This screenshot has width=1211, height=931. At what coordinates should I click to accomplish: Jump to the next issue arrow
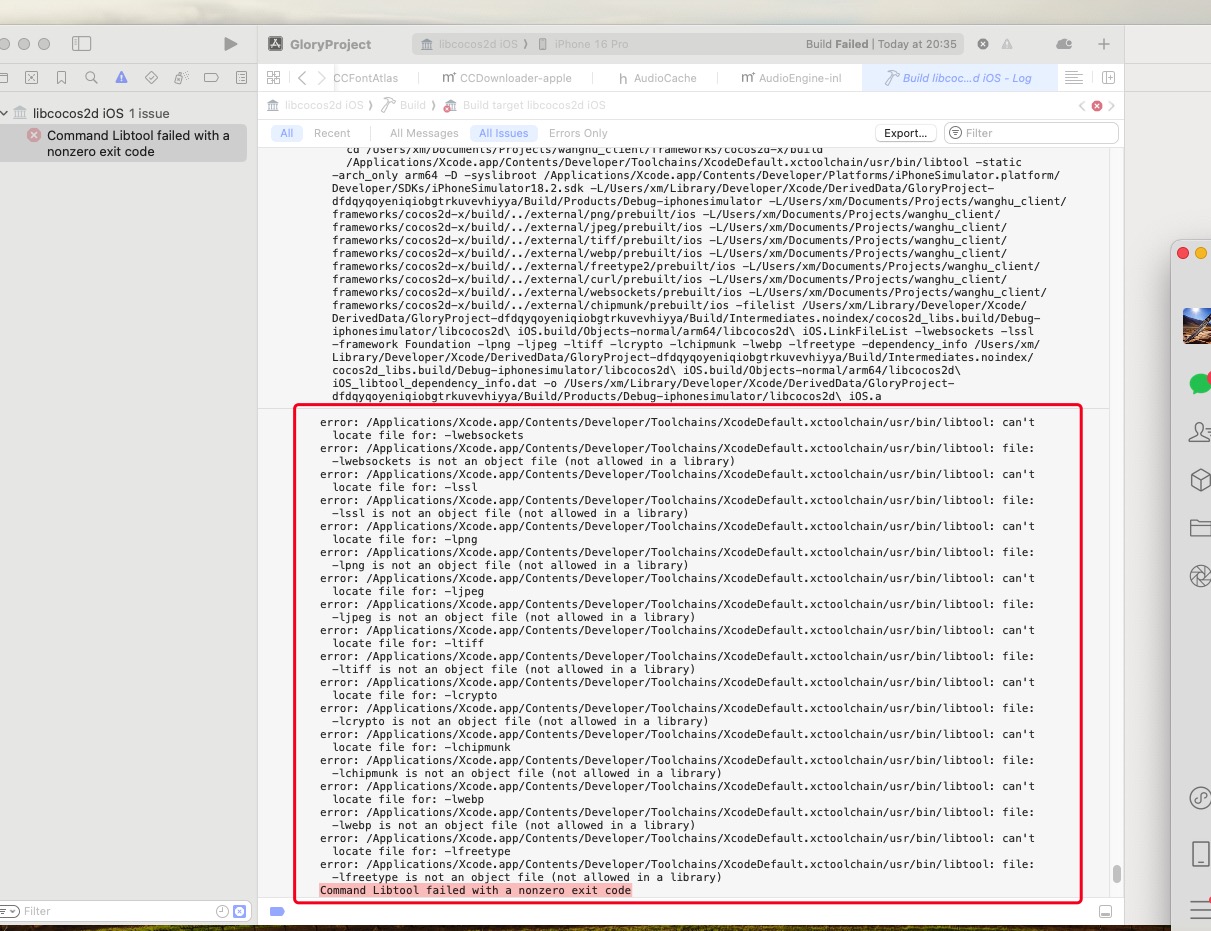pos(1112,105)
